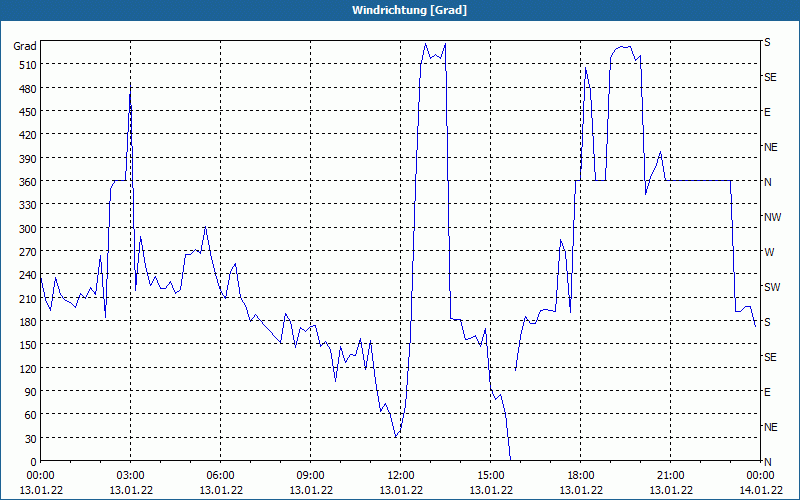Click the 21:00 time label
The image size is (800, 500).
(x=670, y=476)
